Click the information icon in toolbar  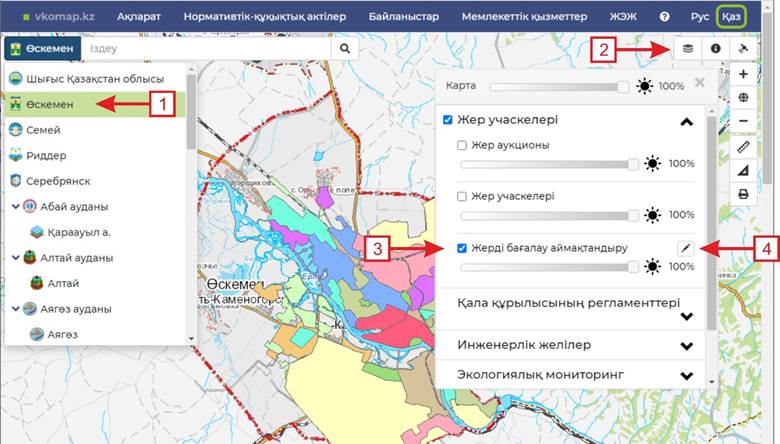click(x=715, y=48)
